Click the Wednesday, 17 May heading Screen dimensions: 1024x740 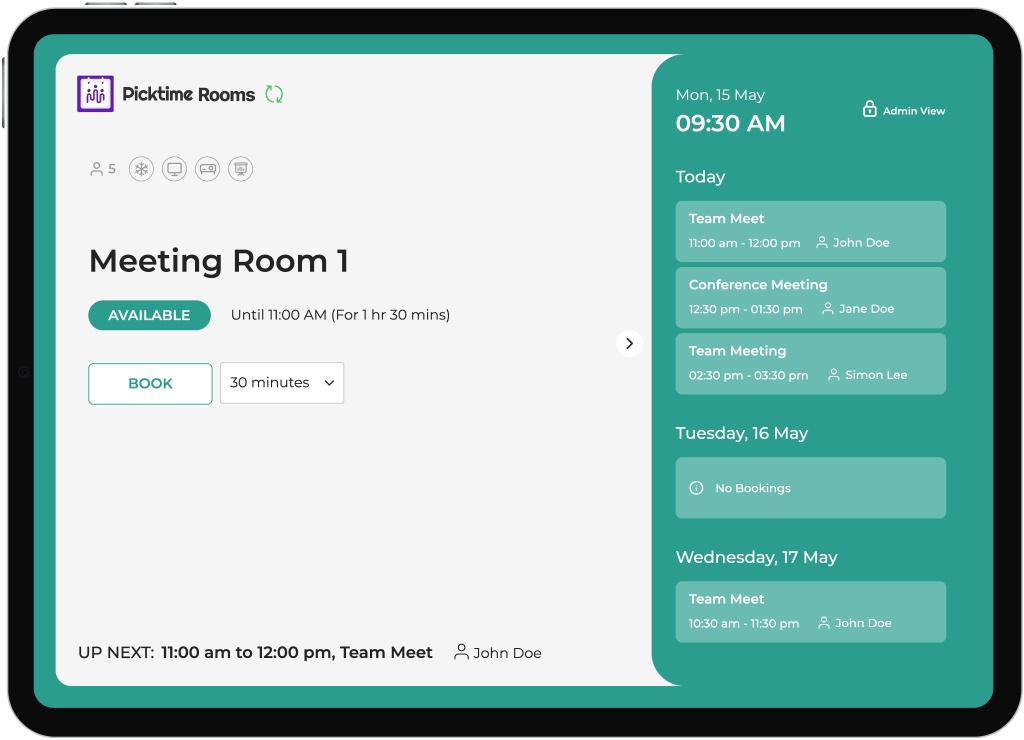(756, 558)
